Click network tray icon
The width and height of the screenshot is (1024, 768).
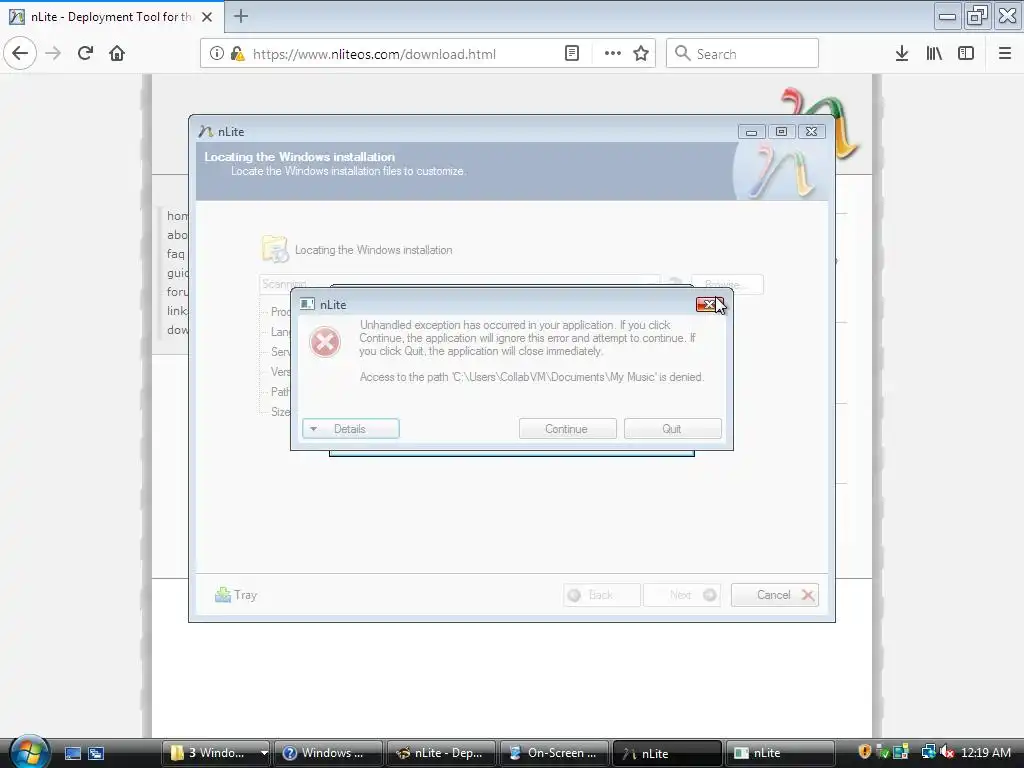(x=928, y=752)
